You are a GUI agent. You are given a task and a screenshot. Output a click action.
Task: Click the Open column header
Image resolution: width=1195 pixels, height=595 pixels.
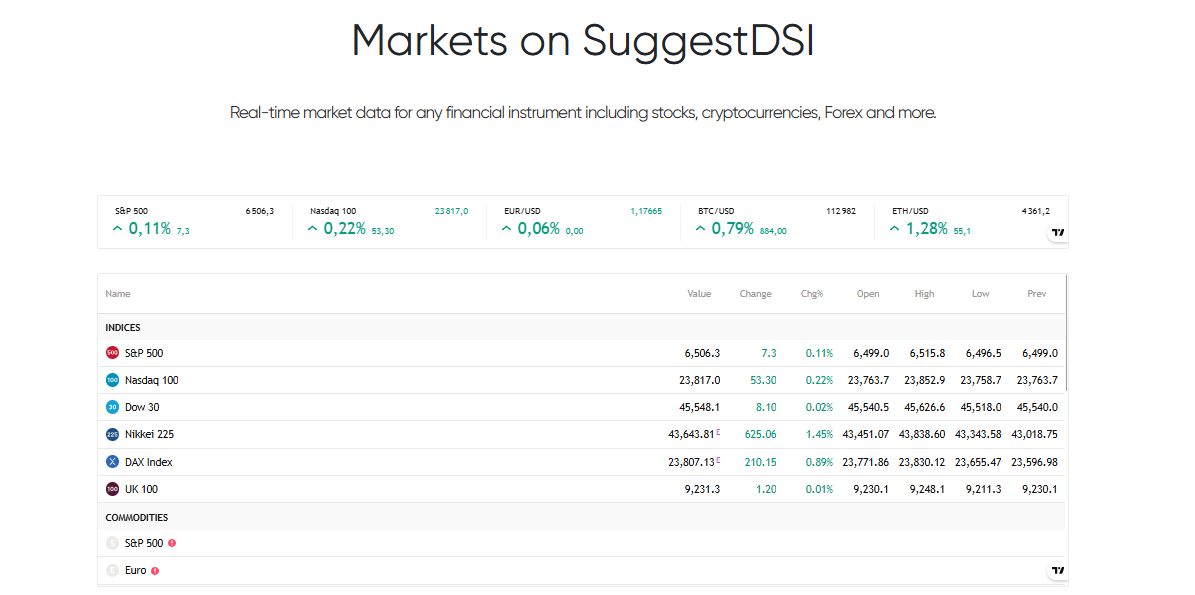(868, 294)
